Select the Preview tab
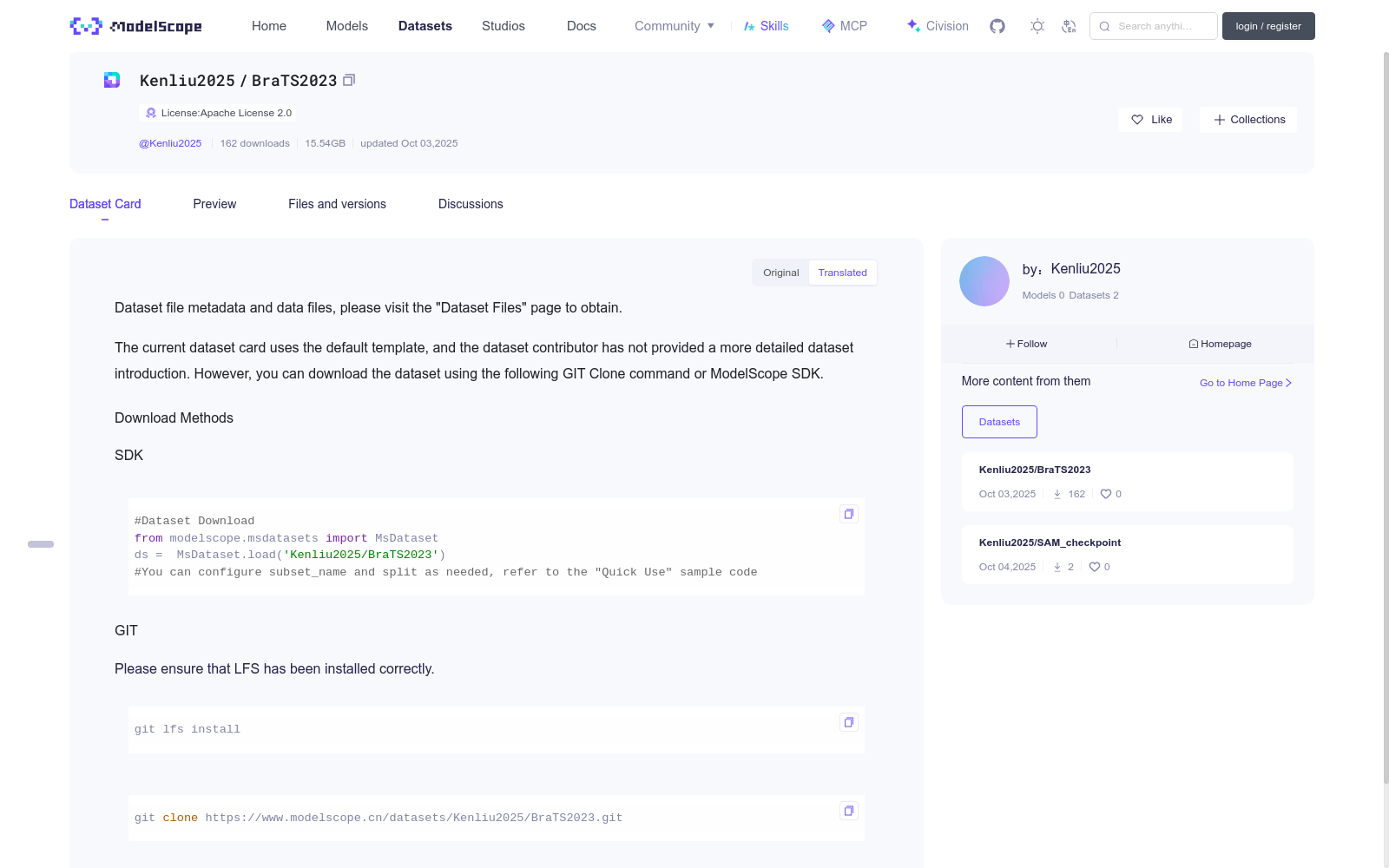The image size is (1389, 868). point(214,204)
